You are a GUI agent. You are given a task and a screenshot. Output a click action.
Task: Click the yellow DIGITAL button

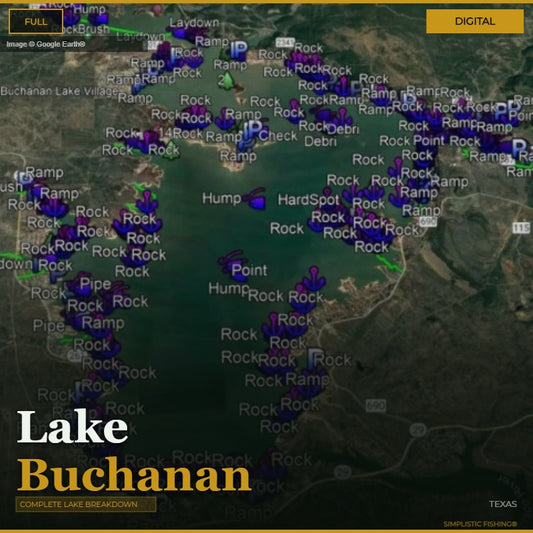click(475, 21)
